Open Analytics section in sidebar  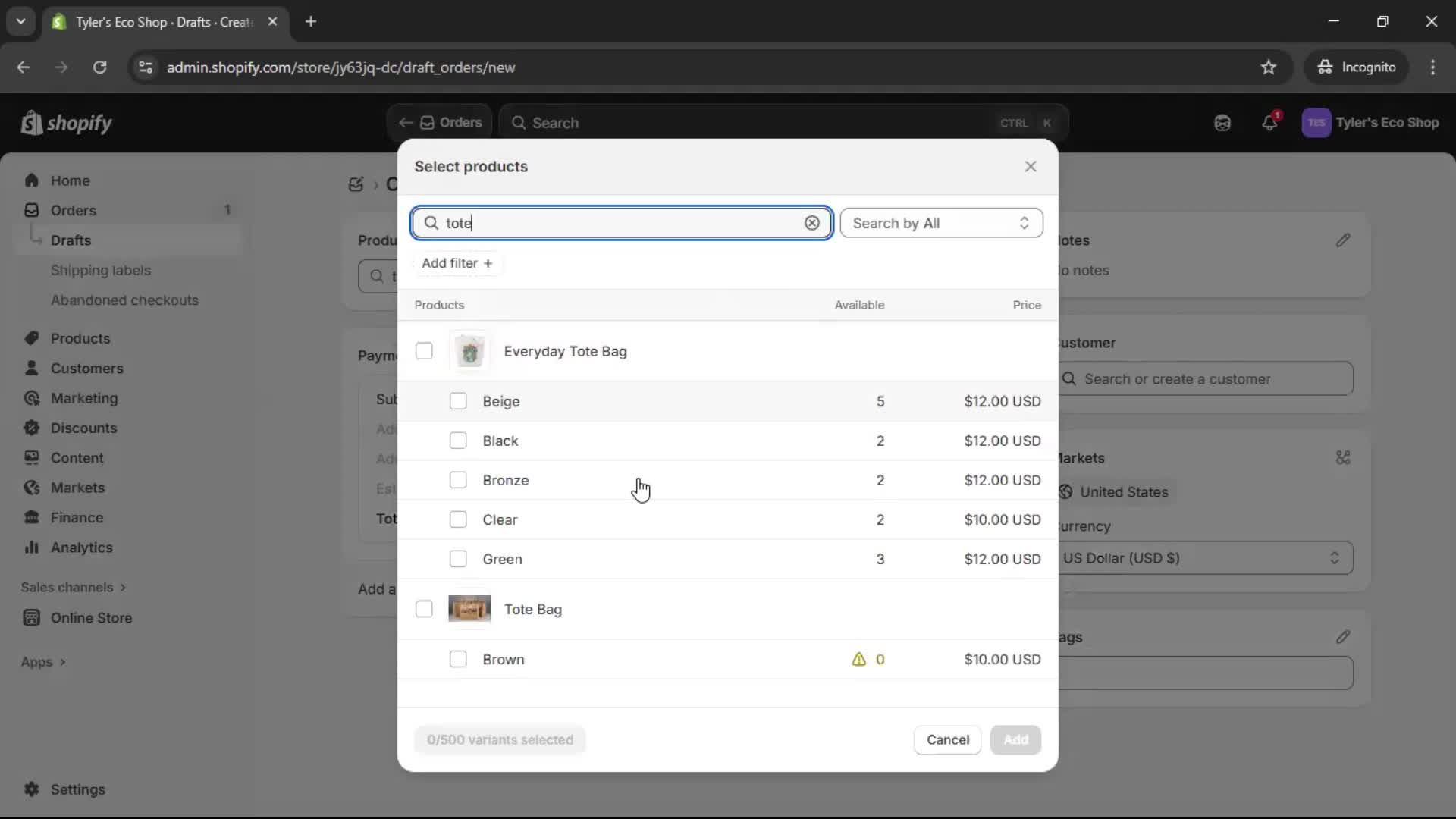(82, 548)
